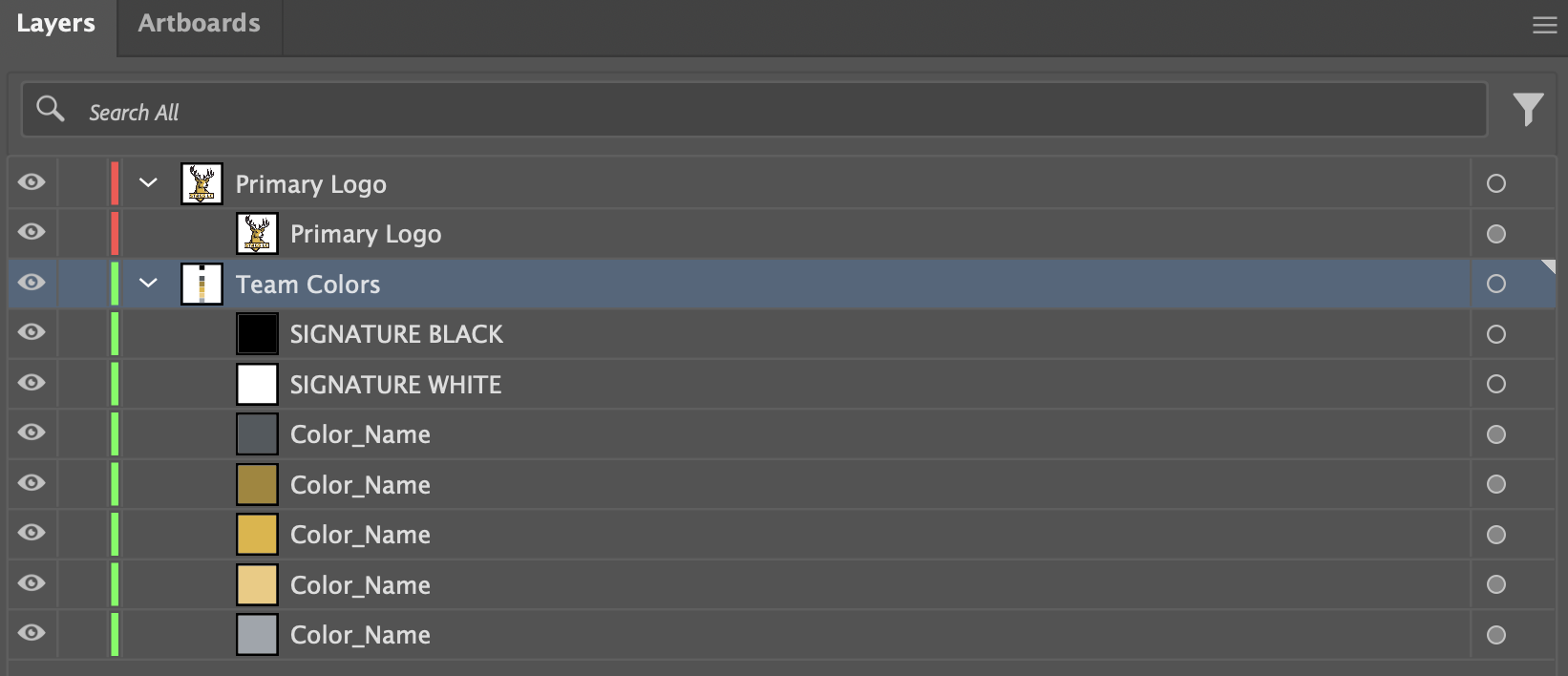Click the Search All input field

tap(764, 112)
